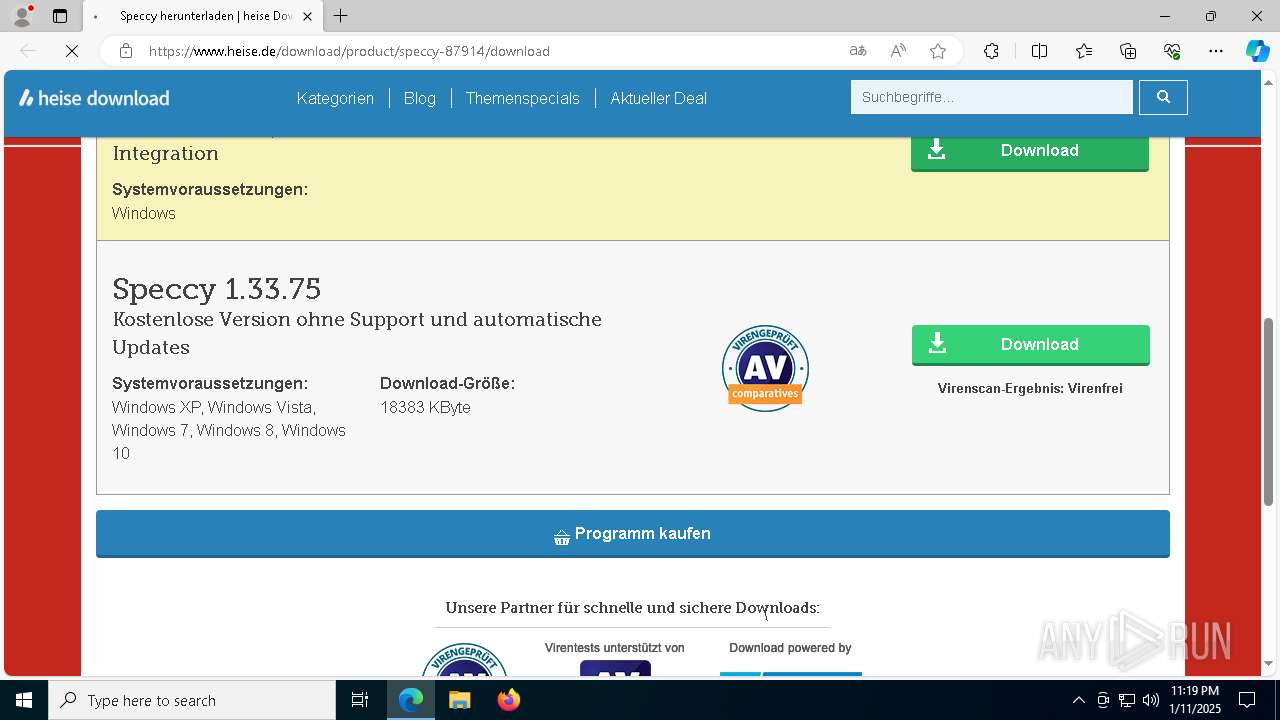The width and height of the screenshot is (1280, 720).
Task: View site information lock icon
Action: point(126,51)
